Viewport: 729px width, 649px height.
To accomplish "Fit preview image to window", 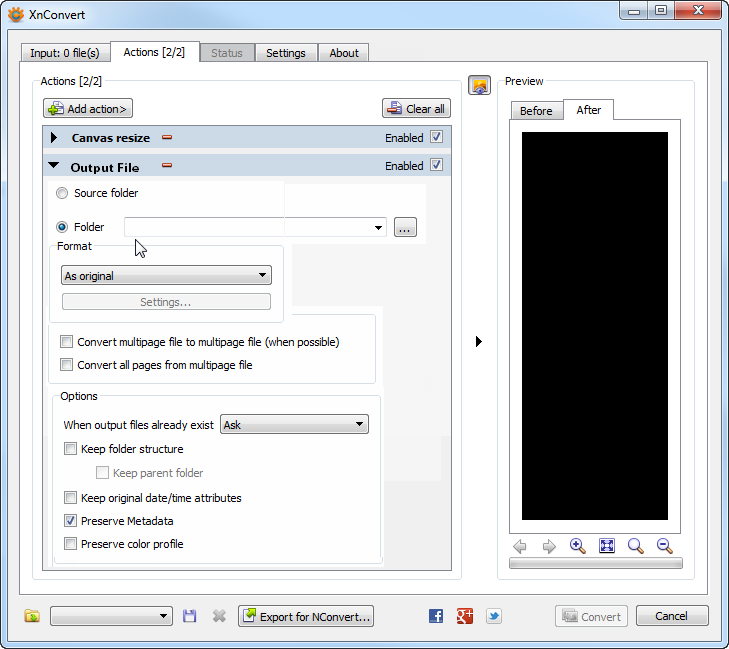I will pos(607,546).
